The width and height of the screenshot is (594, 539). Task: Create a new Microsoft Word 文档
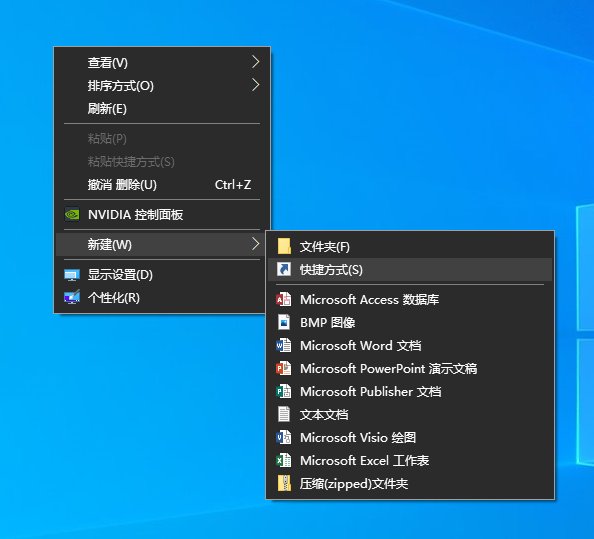(x=410, y=345)
